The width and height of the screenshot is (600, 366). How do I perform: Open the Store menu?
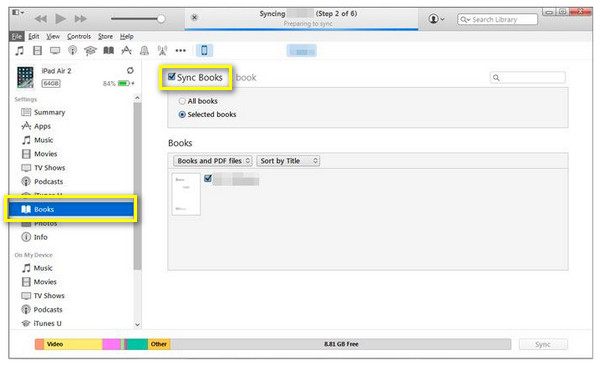[x=105, y=36]
